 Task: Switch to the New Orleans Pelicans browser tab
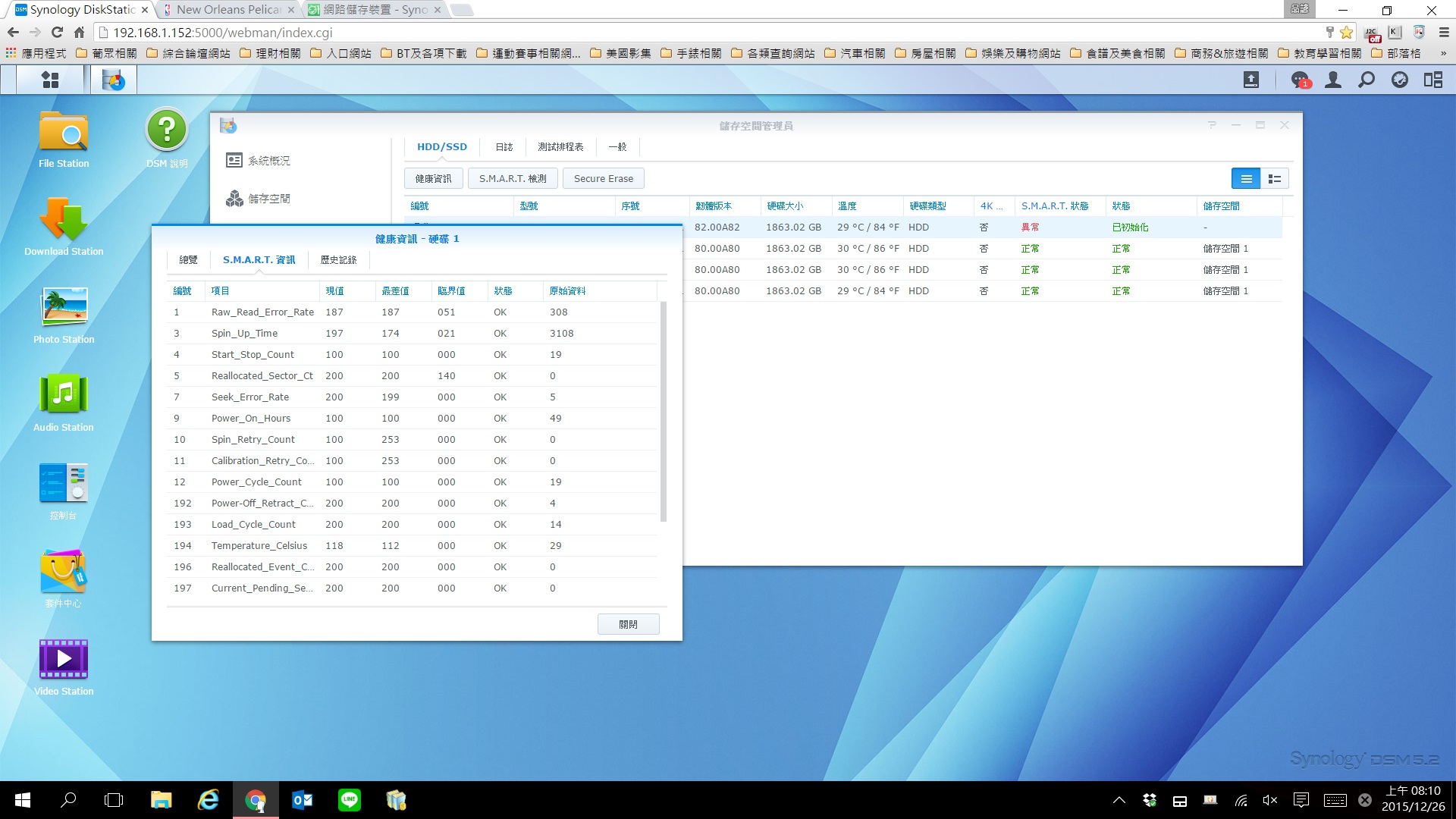coord(228,10)
